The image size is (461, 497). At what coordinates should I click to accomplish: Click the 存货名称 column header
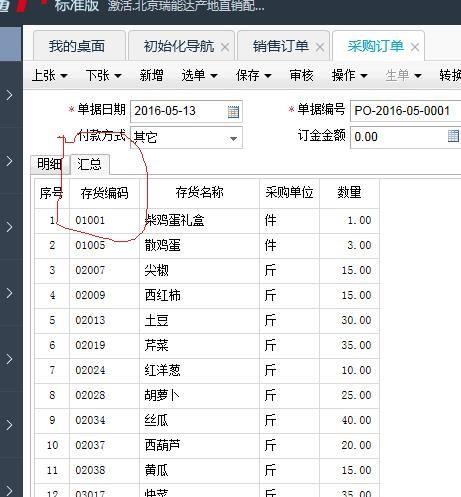[199, 193]
